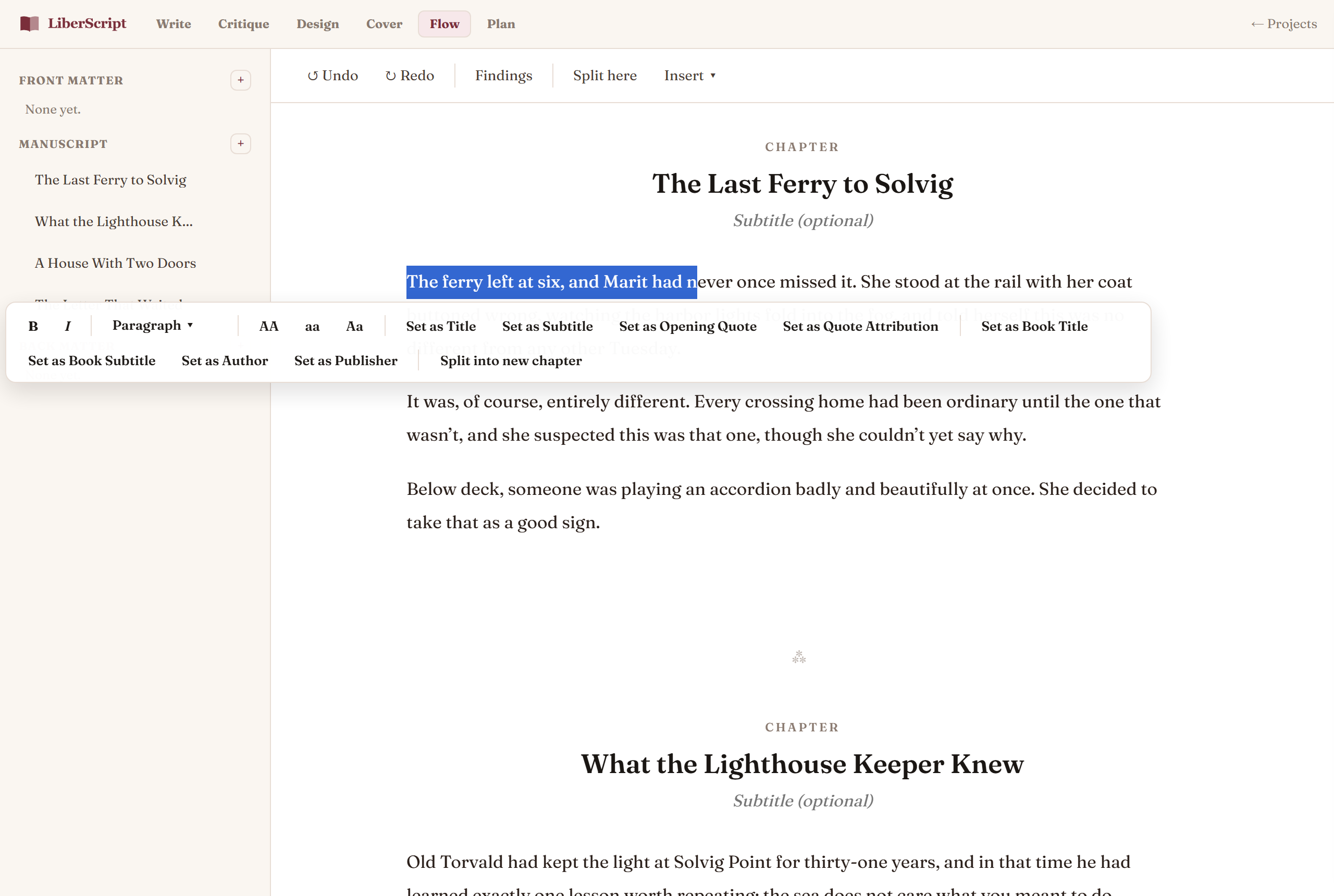
Task: Edit the subtitle field under What the Lighthouse Keeper Knew
Action: coord(802,801)
